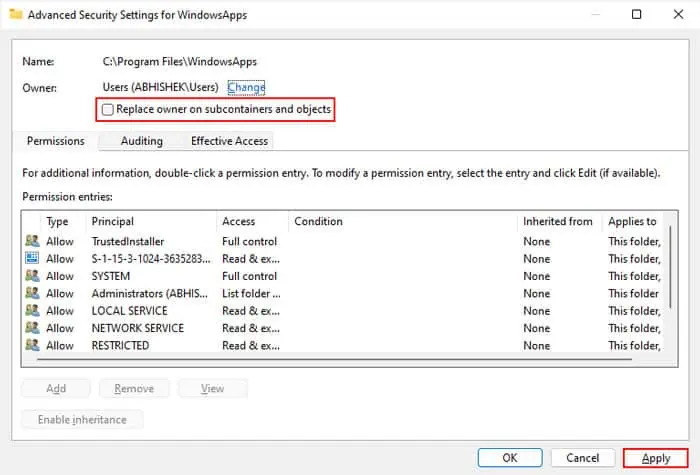
Task: Open the Auditing tab
Action: click(x=142, y=141)
